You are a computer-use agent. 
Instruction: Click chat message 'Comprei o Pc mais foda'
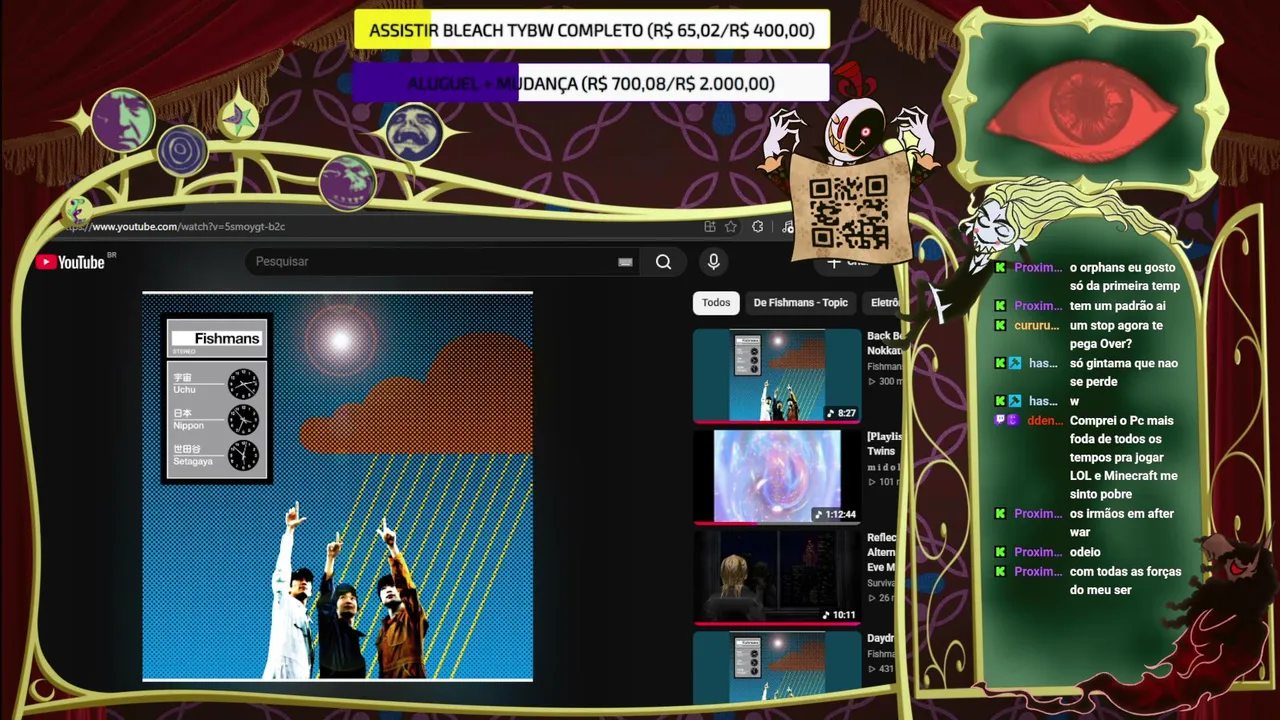1124,457
